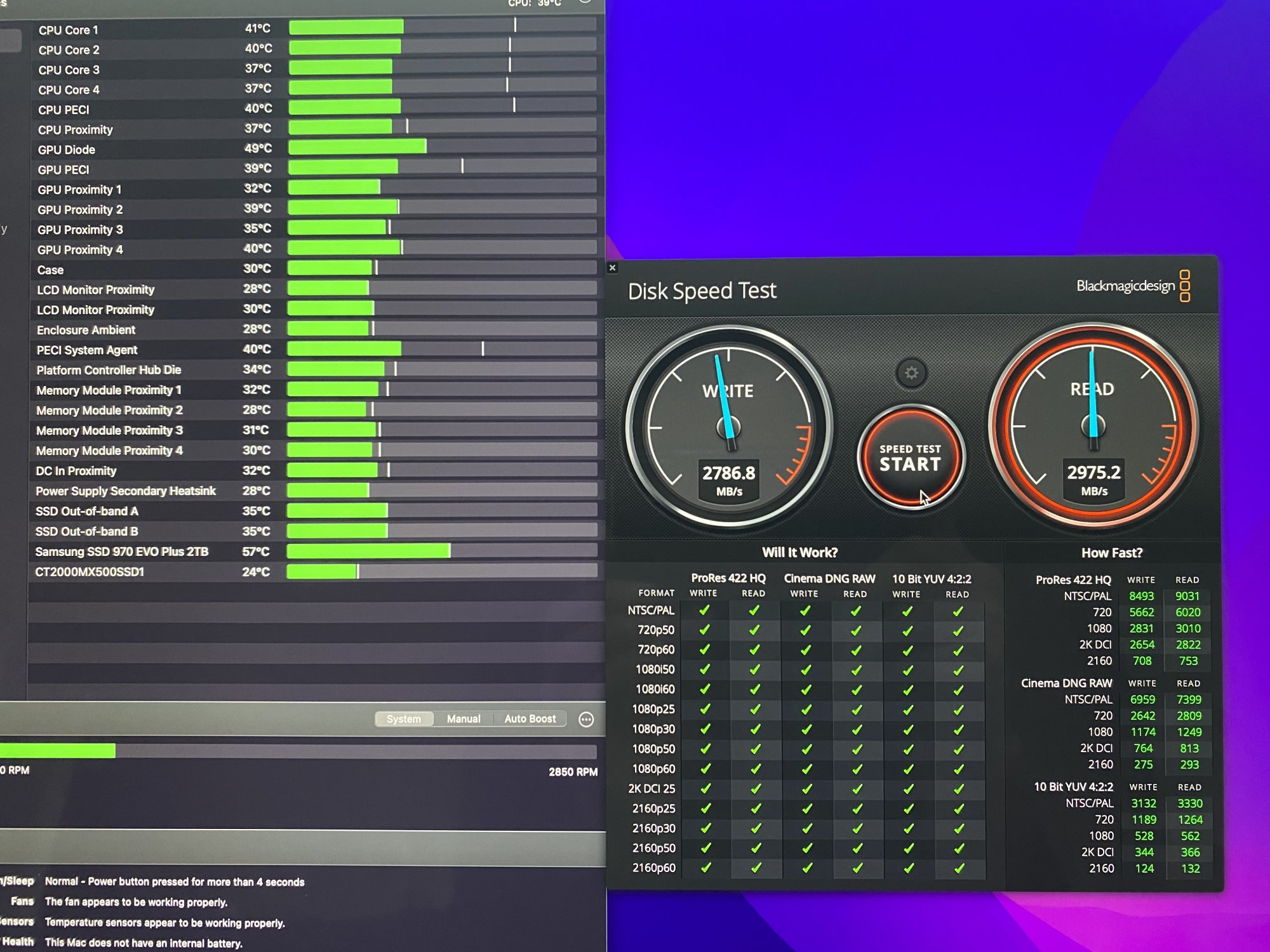Click NTSC/PAL ProRes 422 HQ write checkmark
1270x952 pixels.
704,611
